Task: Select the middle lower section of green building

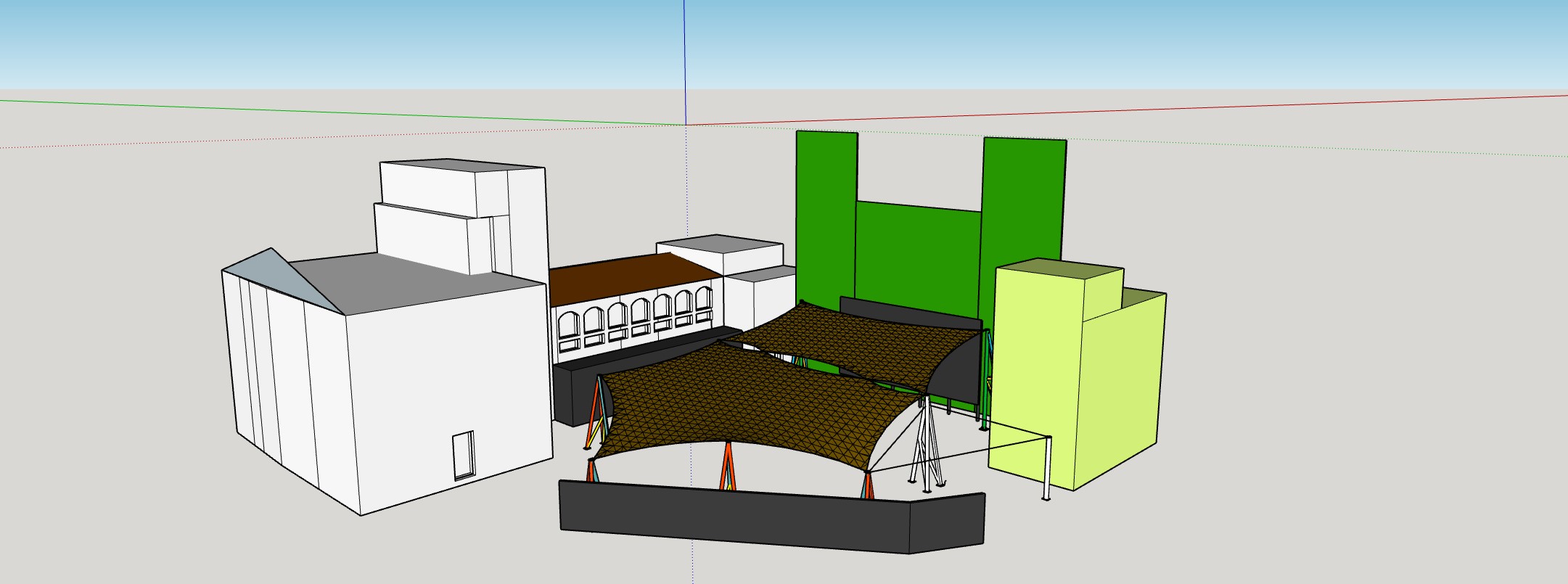Action: click(x=919, y=258)
